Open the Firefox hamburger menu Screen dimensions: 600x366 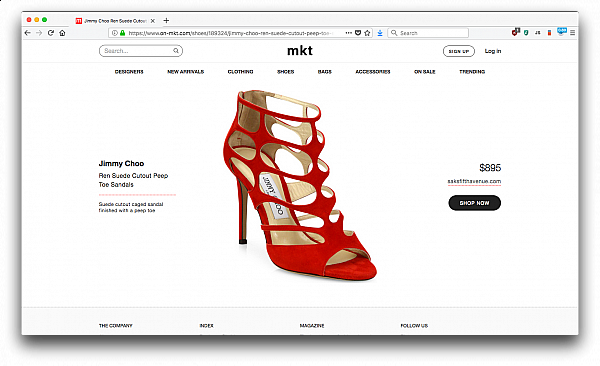tap(572, 33)
